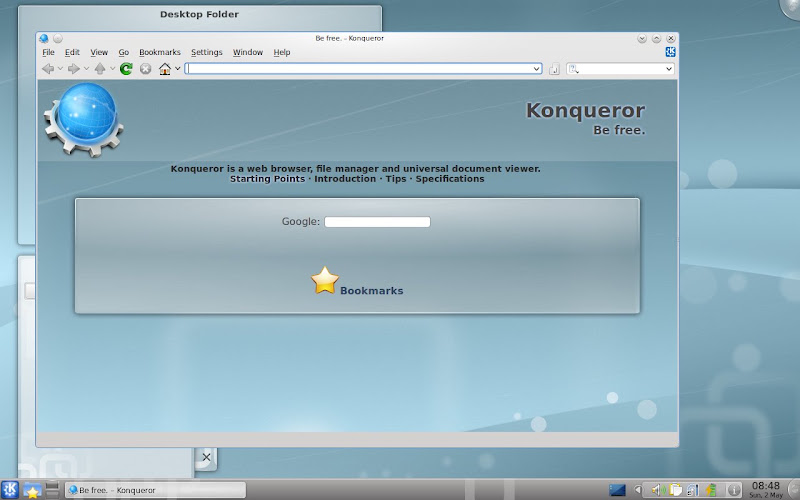Click the Stop loading icon

145,68
